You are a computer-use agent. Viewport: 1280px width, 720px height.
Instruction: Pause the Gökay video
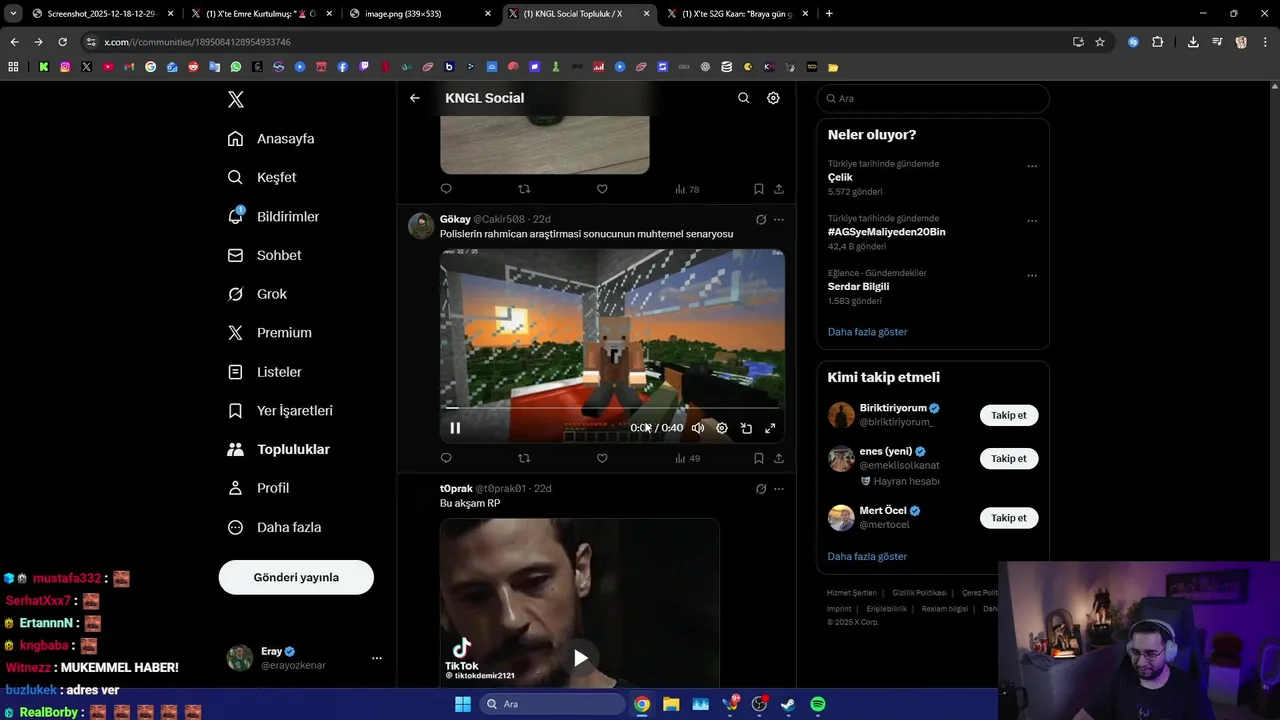click(x=455, y=428)
